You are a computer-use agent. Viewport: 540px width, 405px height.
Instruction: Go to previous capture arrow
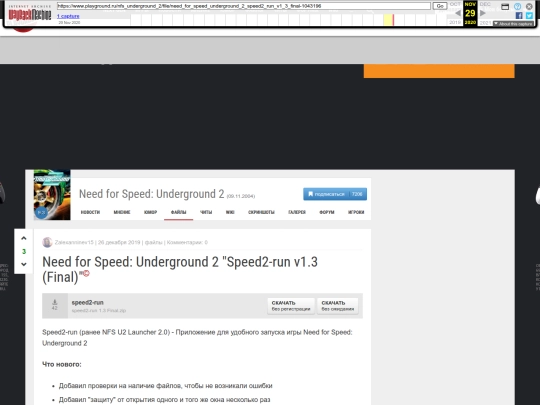(x=458, y=13)
